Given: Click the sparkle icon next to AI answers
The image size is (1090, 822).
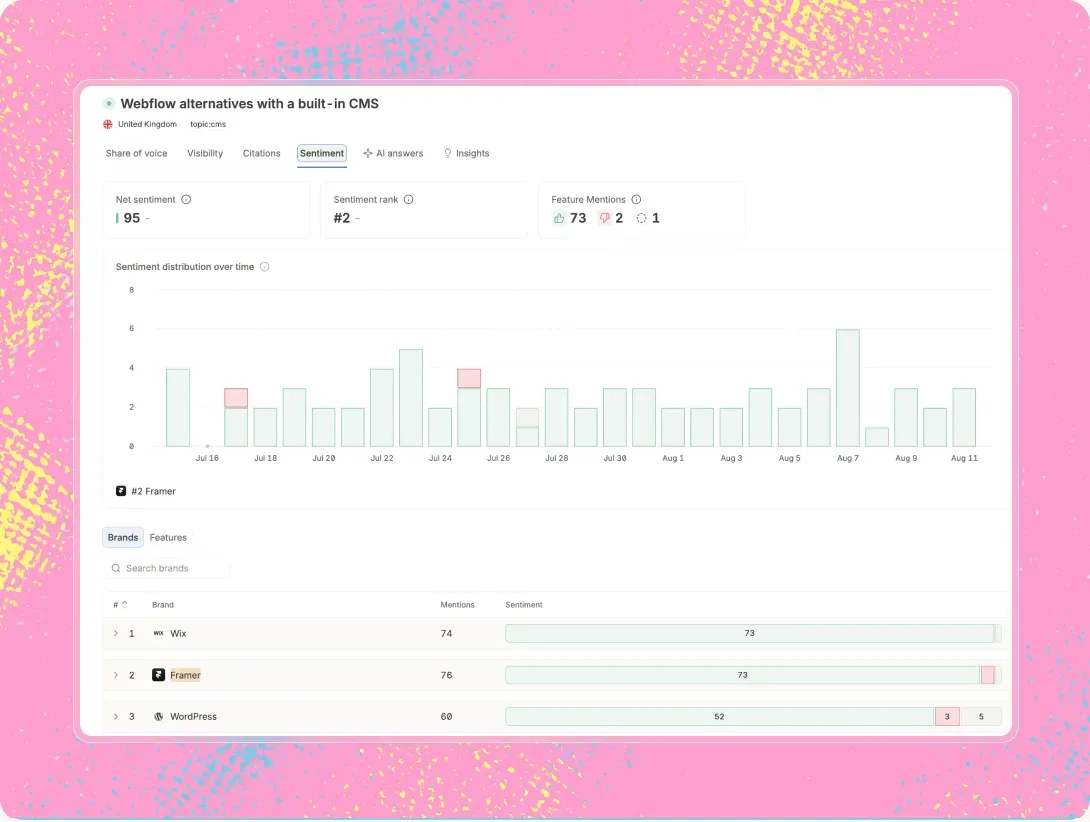Looking at the screenshot, I should point(368,154).
